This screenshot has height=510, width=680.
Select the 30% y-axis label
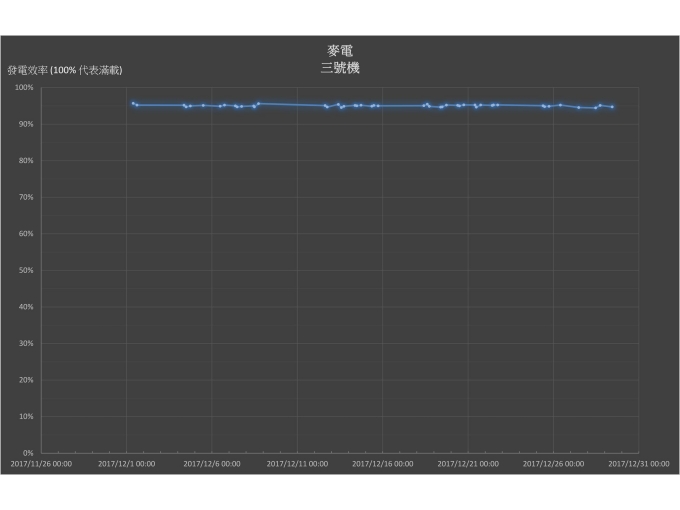click(27, 343)
